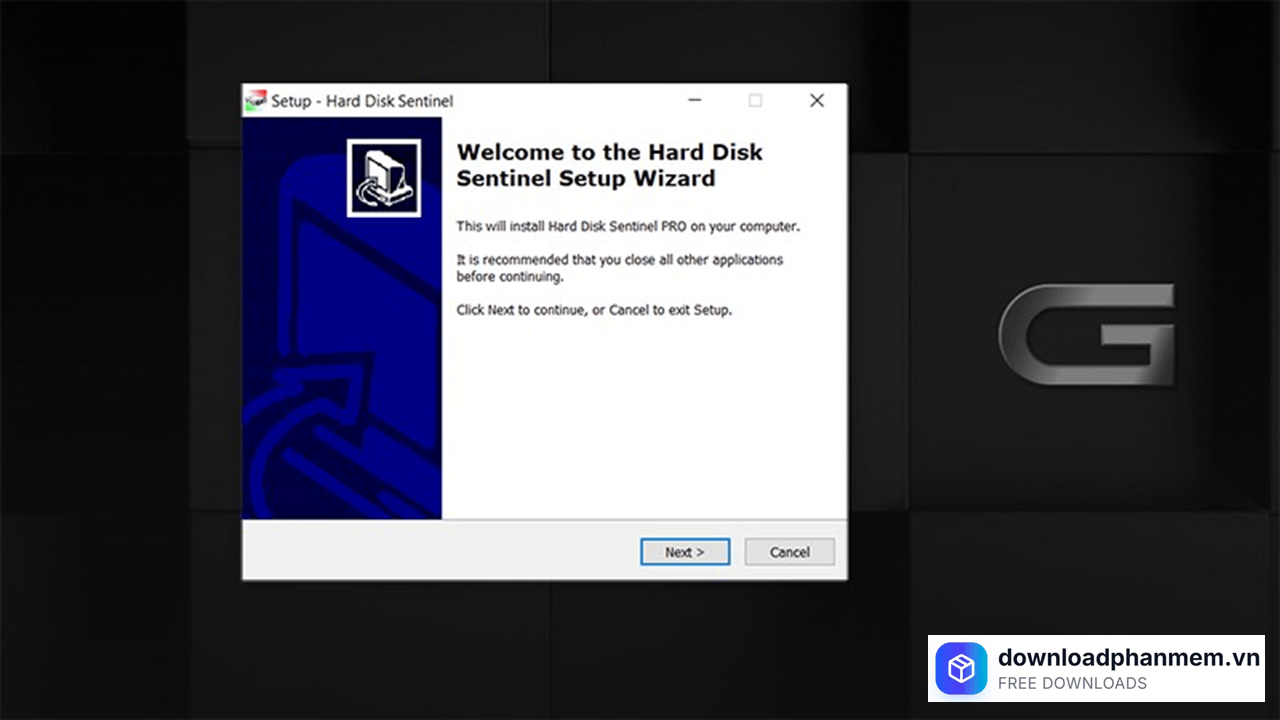The width and height of the screenshot is (1280, 720).
Task: Click the 'FREE DOWNLOADS' caption
Action: click(x=1072, y=684)
